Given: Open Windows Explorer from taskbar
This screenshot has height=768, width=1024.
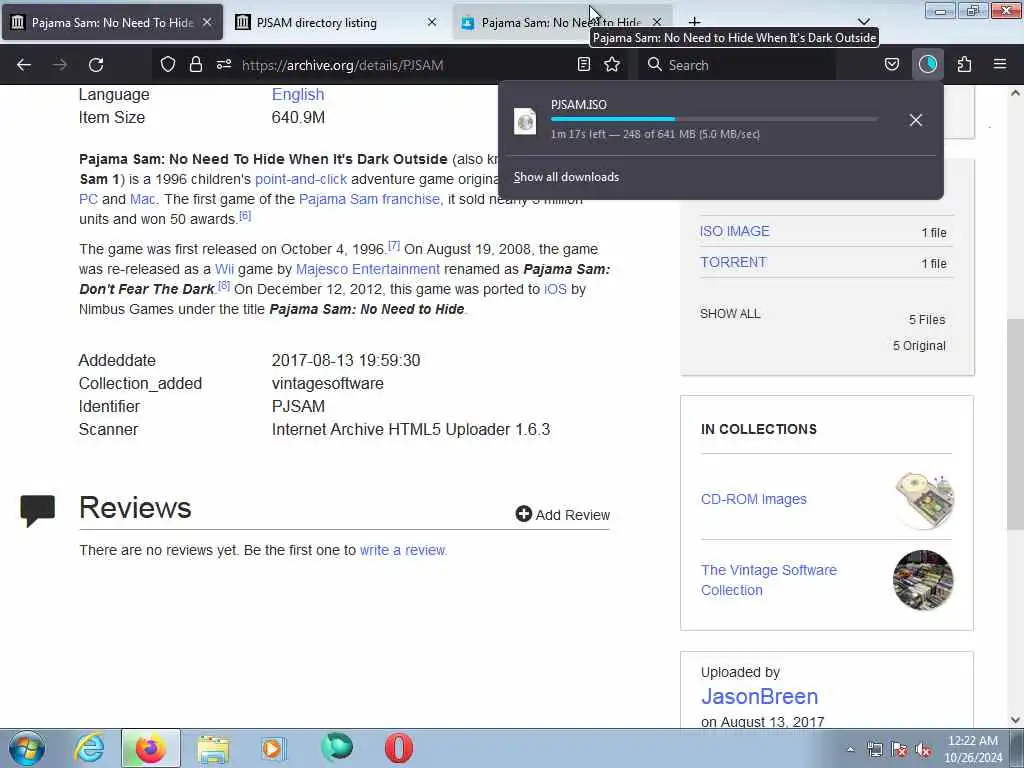Looking at the screenshot, I should coord(213,749).
